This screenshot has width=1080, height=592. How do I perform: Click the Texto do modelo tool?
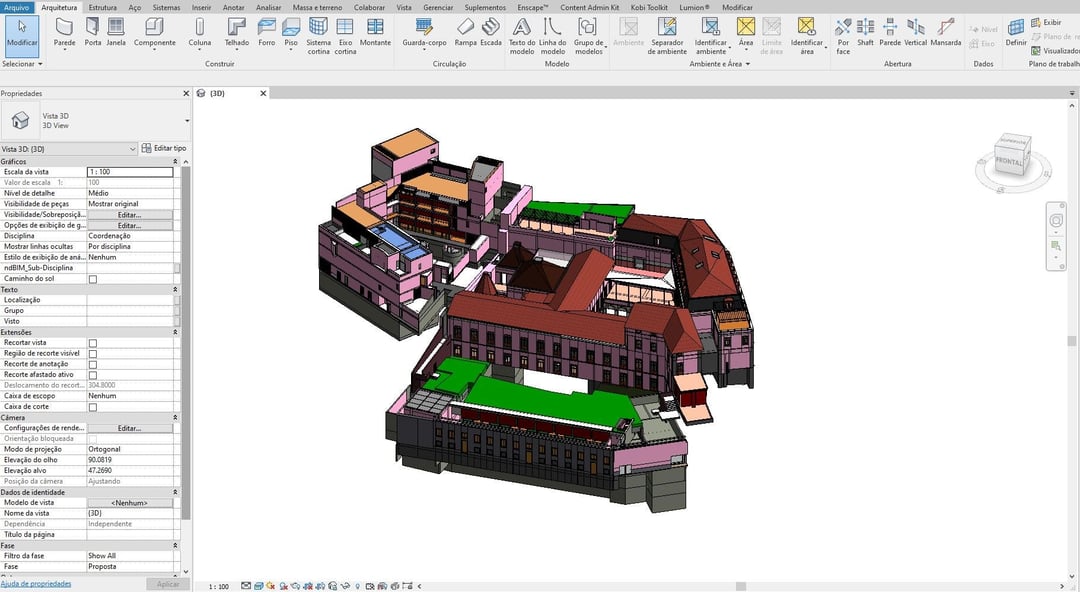click(x=521, y=36)
